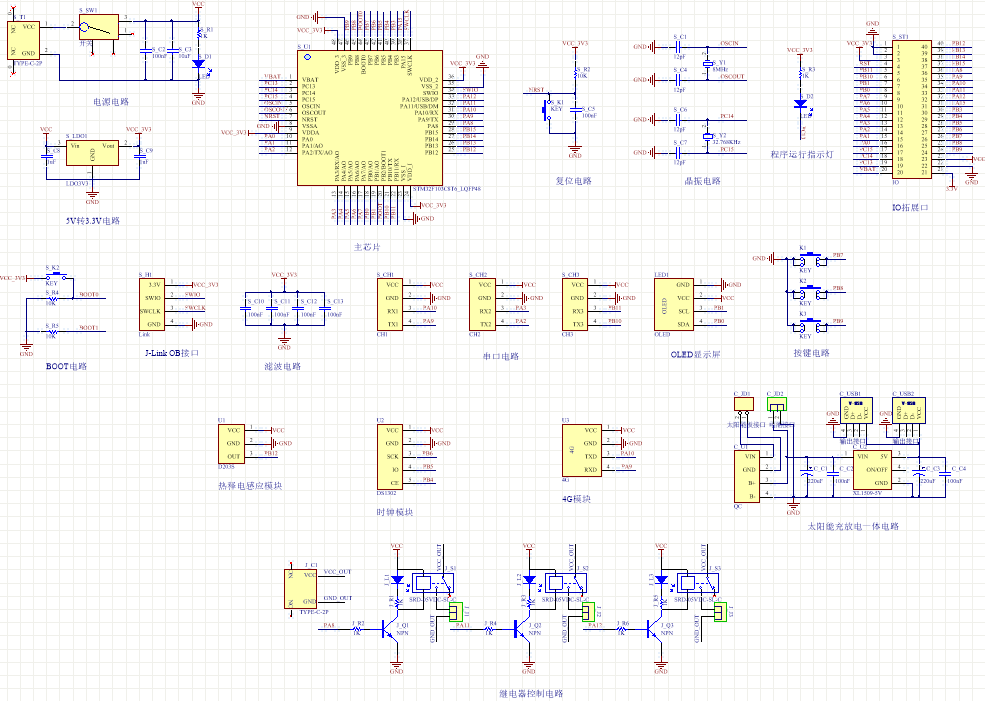The image size is (985, 701).
Task: Select the S_Y2 32.768KHz crystal
Action: 709,136
